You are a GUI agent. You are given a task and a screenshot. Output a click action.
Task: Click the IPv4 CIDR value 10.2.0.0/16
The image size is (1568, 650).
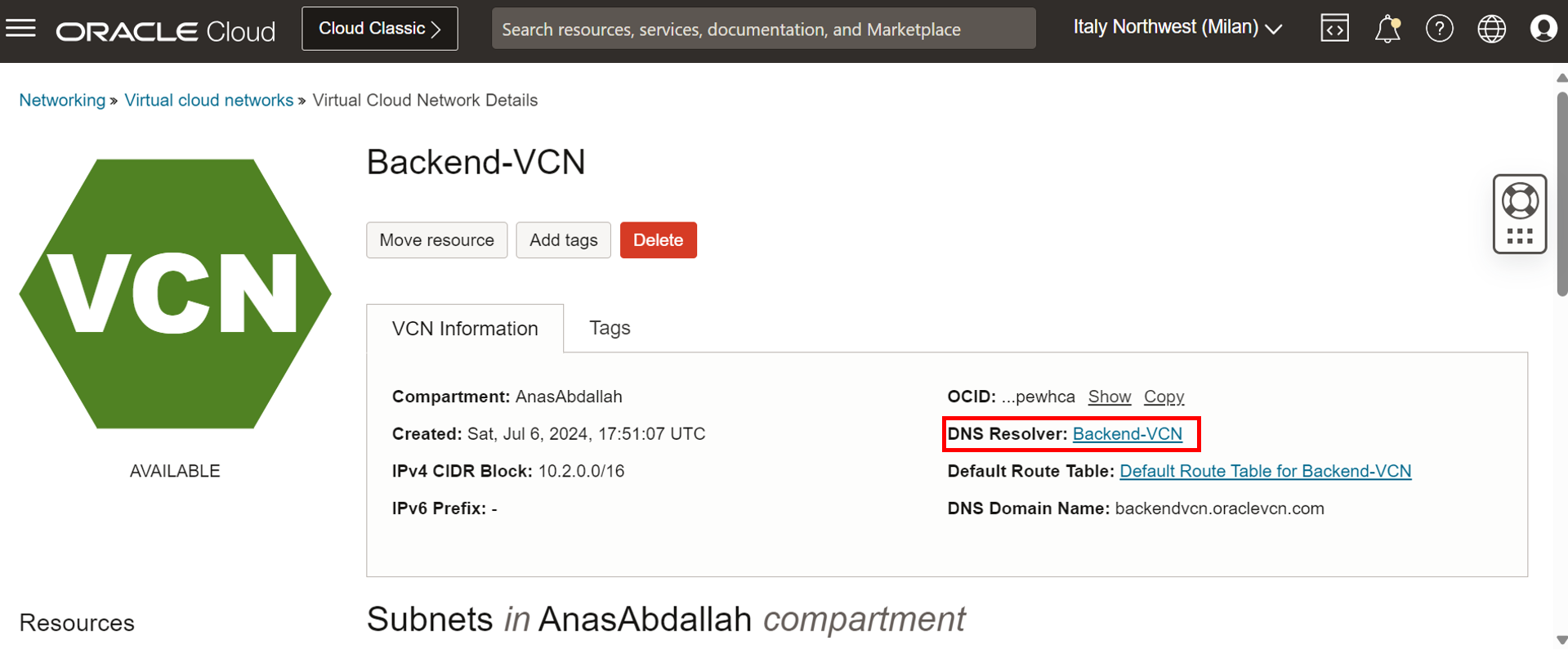pos(581,471)
